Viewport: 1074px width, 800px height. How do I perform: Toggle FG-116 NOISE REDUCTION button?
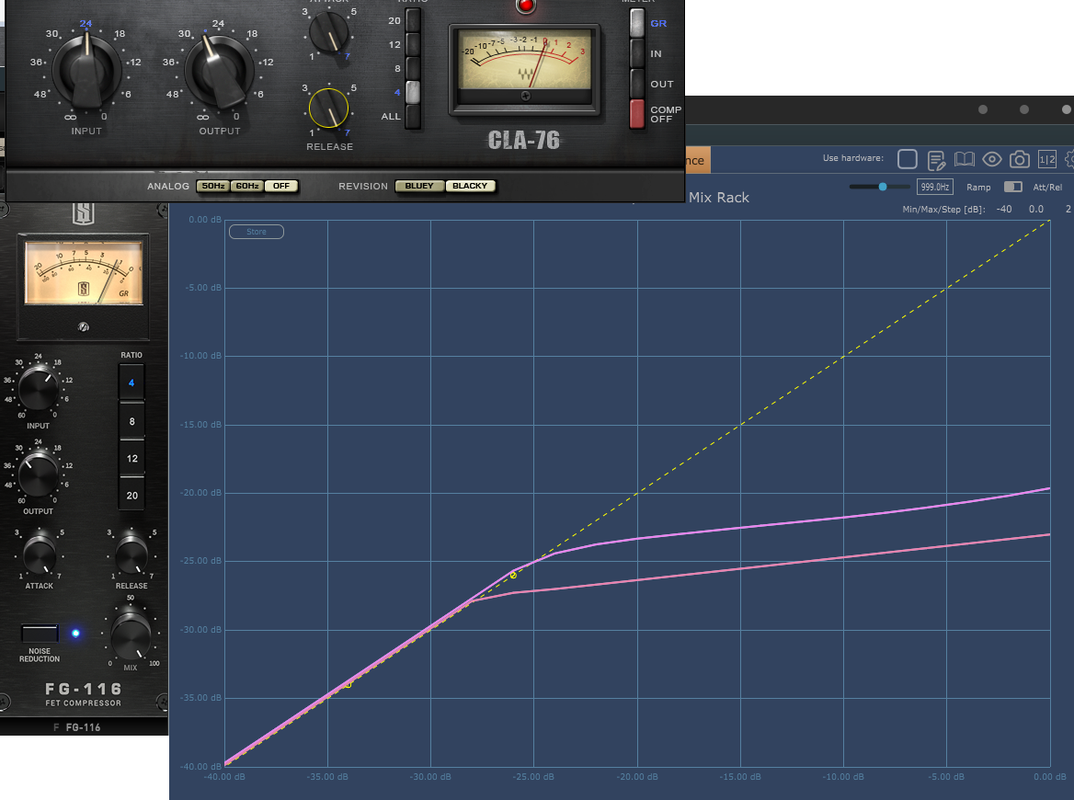[40, 633]
